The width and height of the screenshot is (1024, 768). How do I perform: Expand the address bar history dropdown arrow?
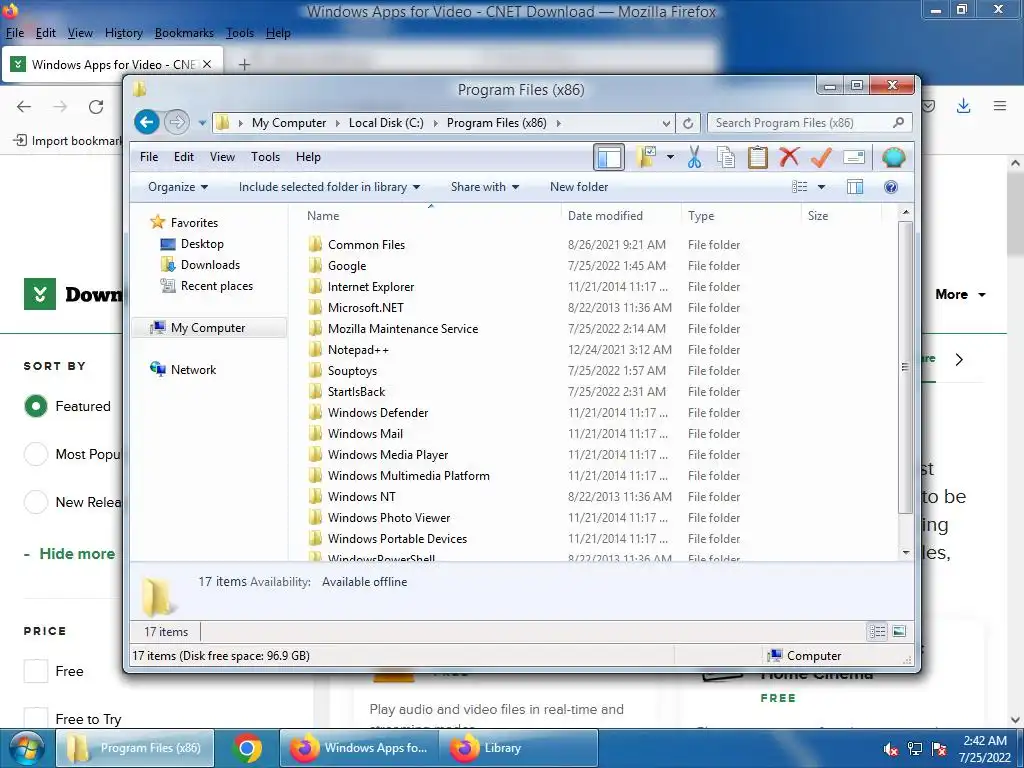coord(666,123)
